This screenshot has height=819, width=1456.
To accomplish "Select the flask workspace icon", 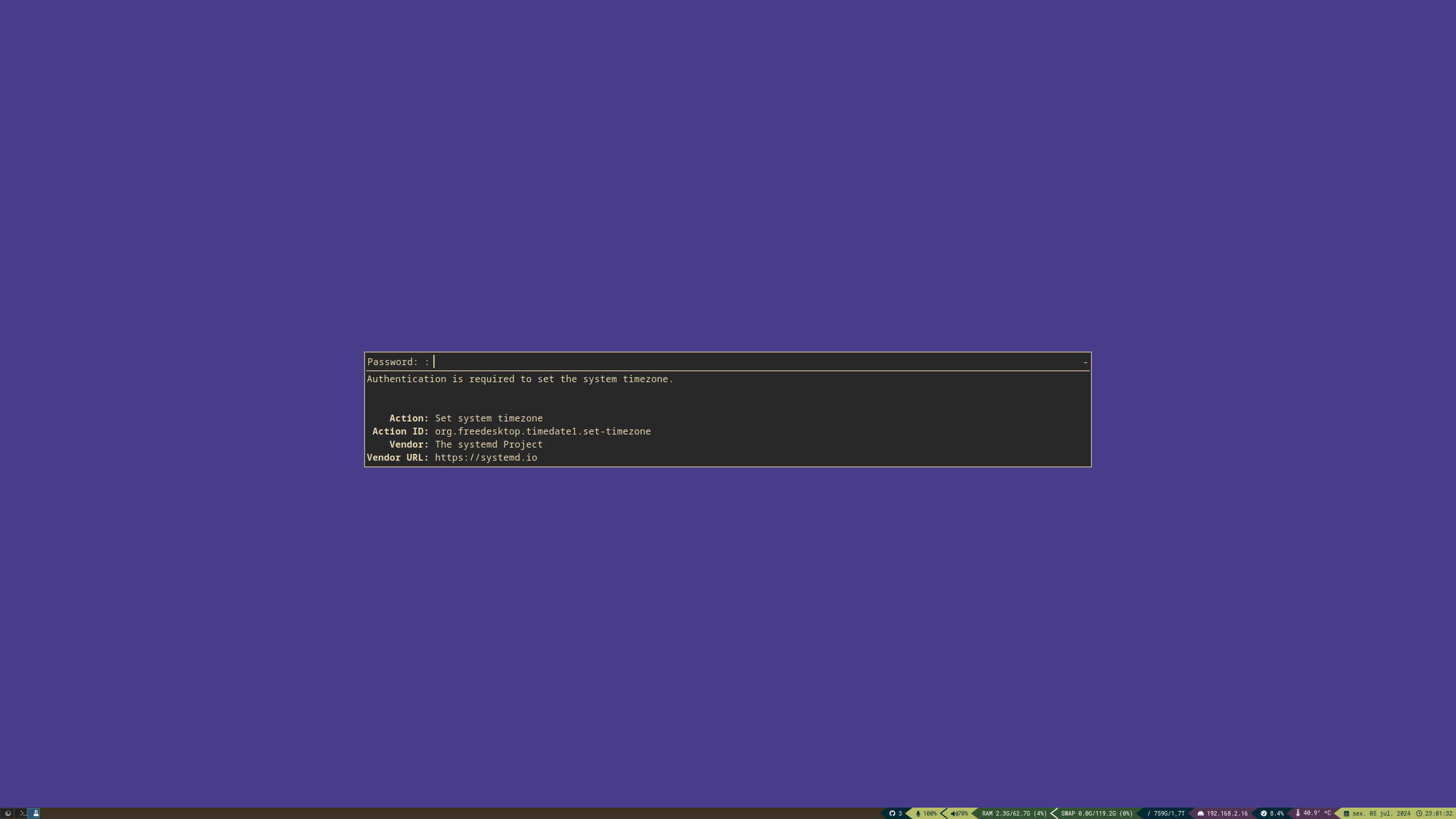I will pos(35,813).
